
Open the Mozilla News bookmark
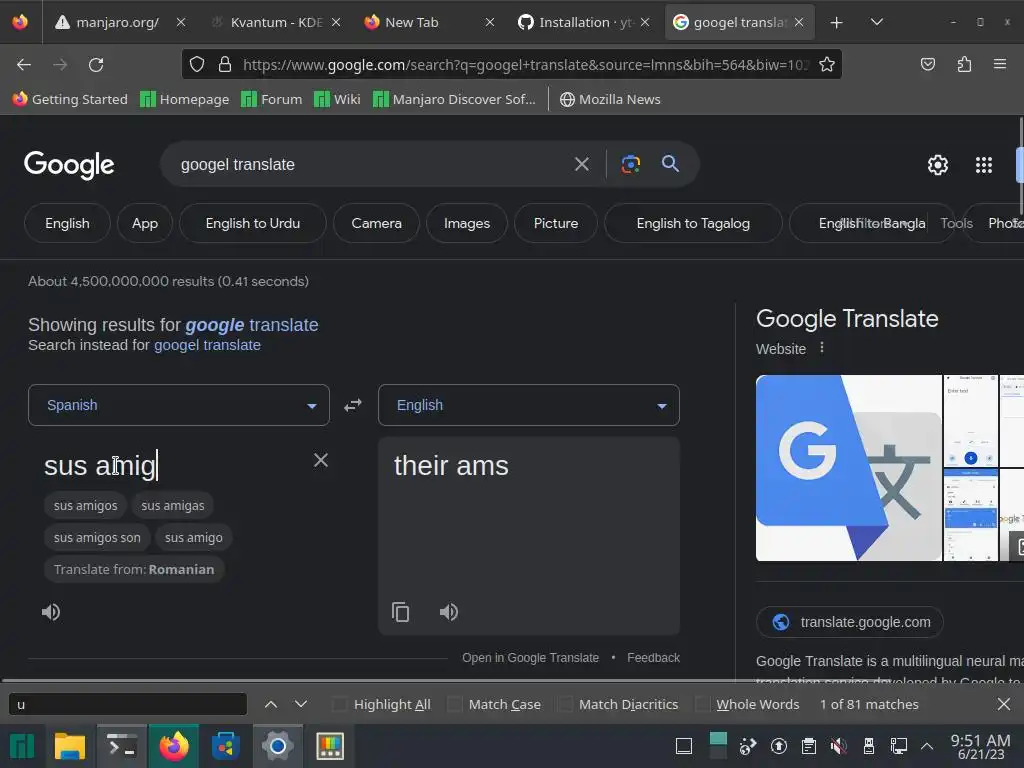(610, 99)
